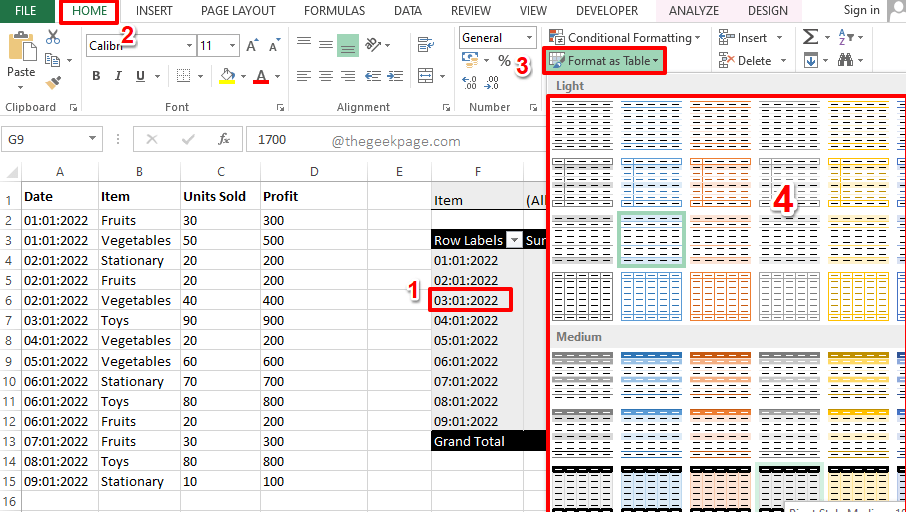Click the Cut scissors icon
Viewport: 906px width, 512px height.
(53, 37)
